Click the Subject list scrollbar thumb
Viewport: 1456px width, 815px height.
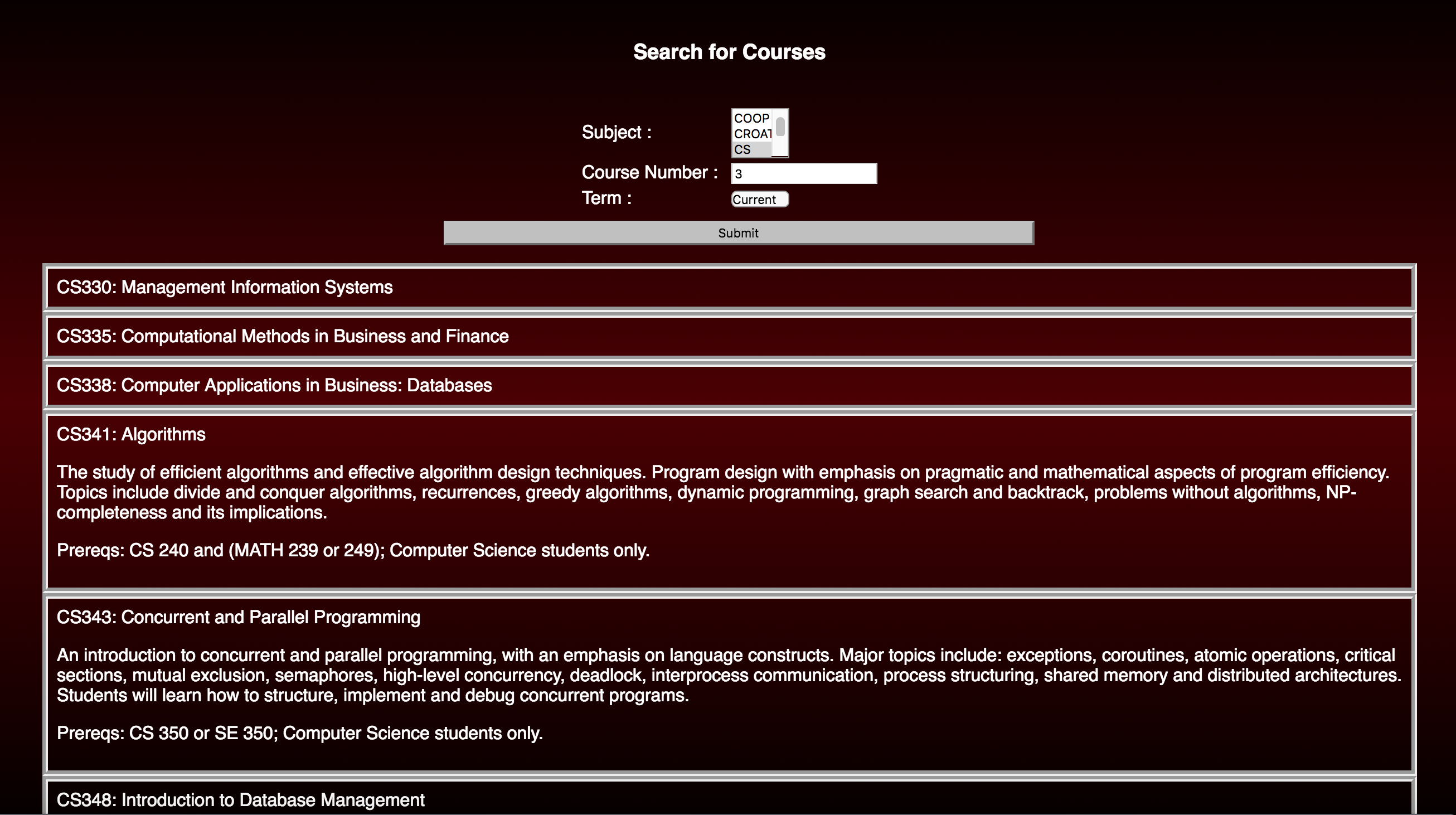tap(780, 127)
